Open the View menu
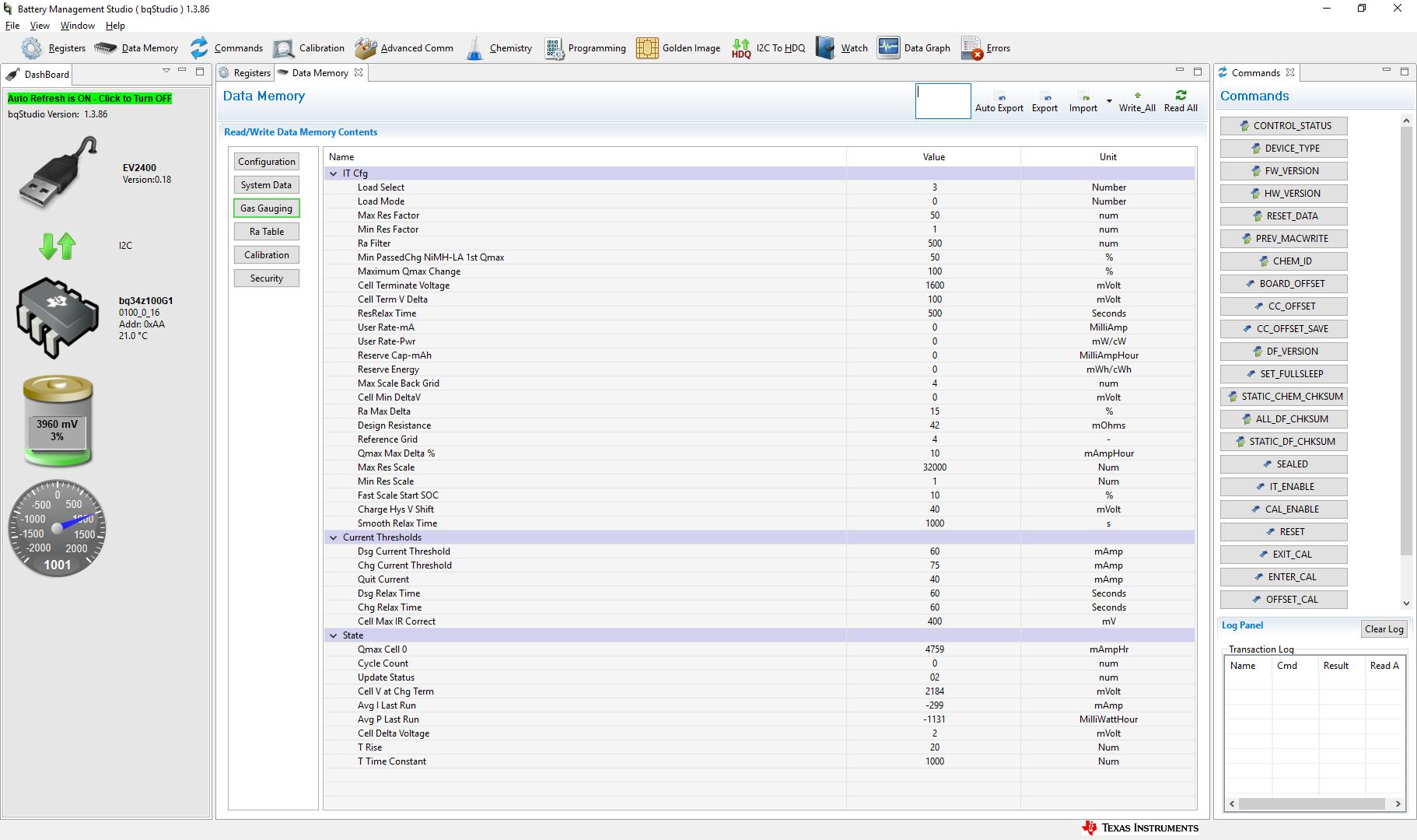Viewport: 1417px width, 840px height. tap(40, 26)
